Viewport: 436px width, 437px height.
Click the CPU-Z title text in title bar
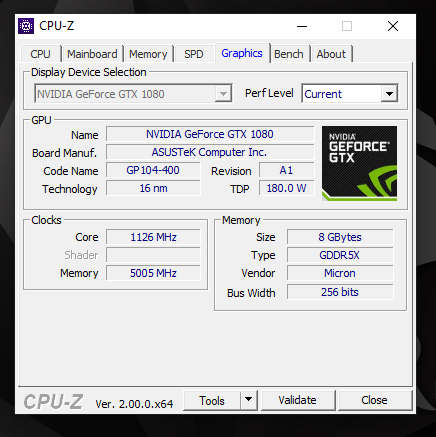[57, 26]
